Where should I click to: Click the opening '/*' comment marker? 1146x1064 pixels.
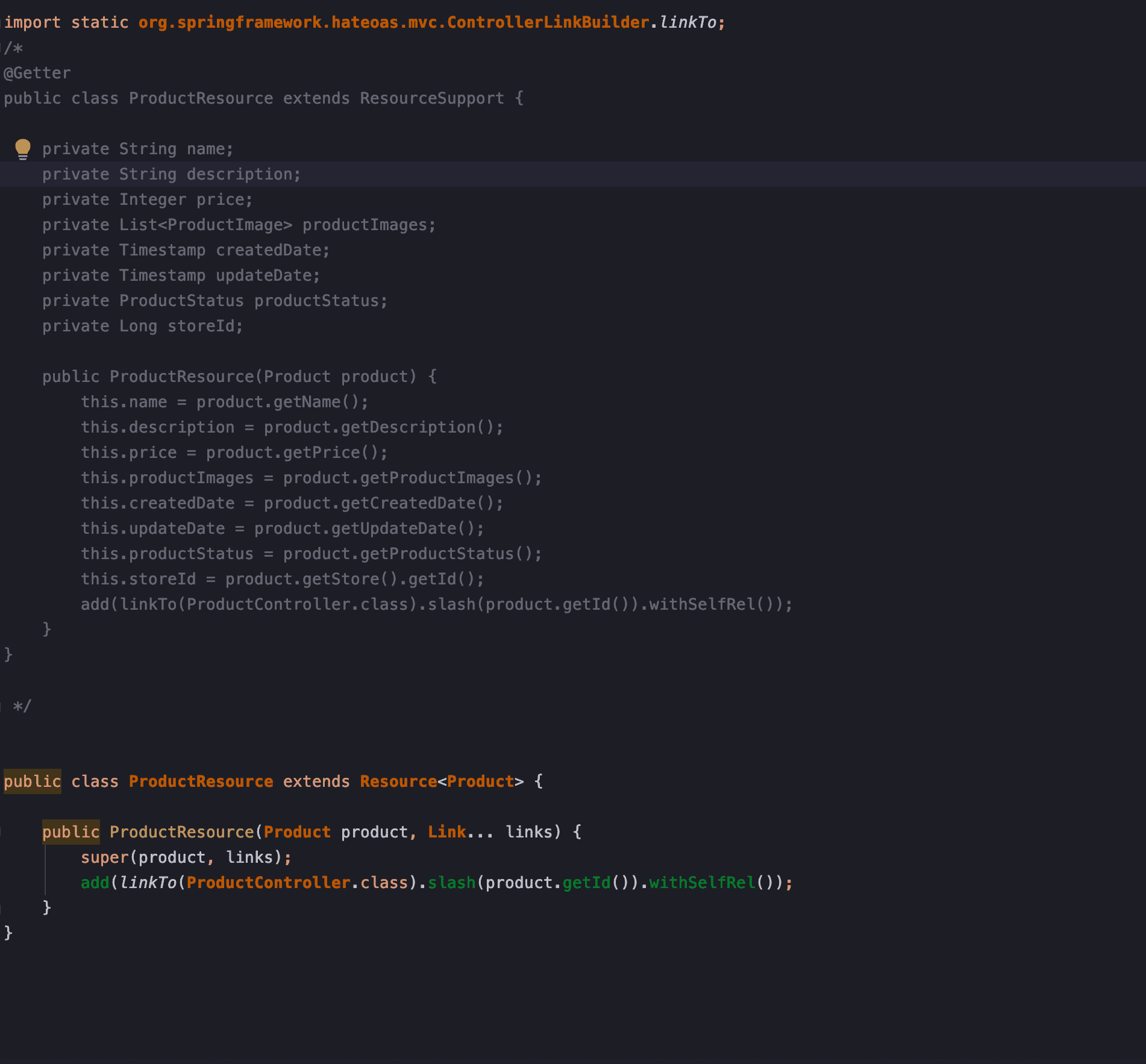click(13, 48)
